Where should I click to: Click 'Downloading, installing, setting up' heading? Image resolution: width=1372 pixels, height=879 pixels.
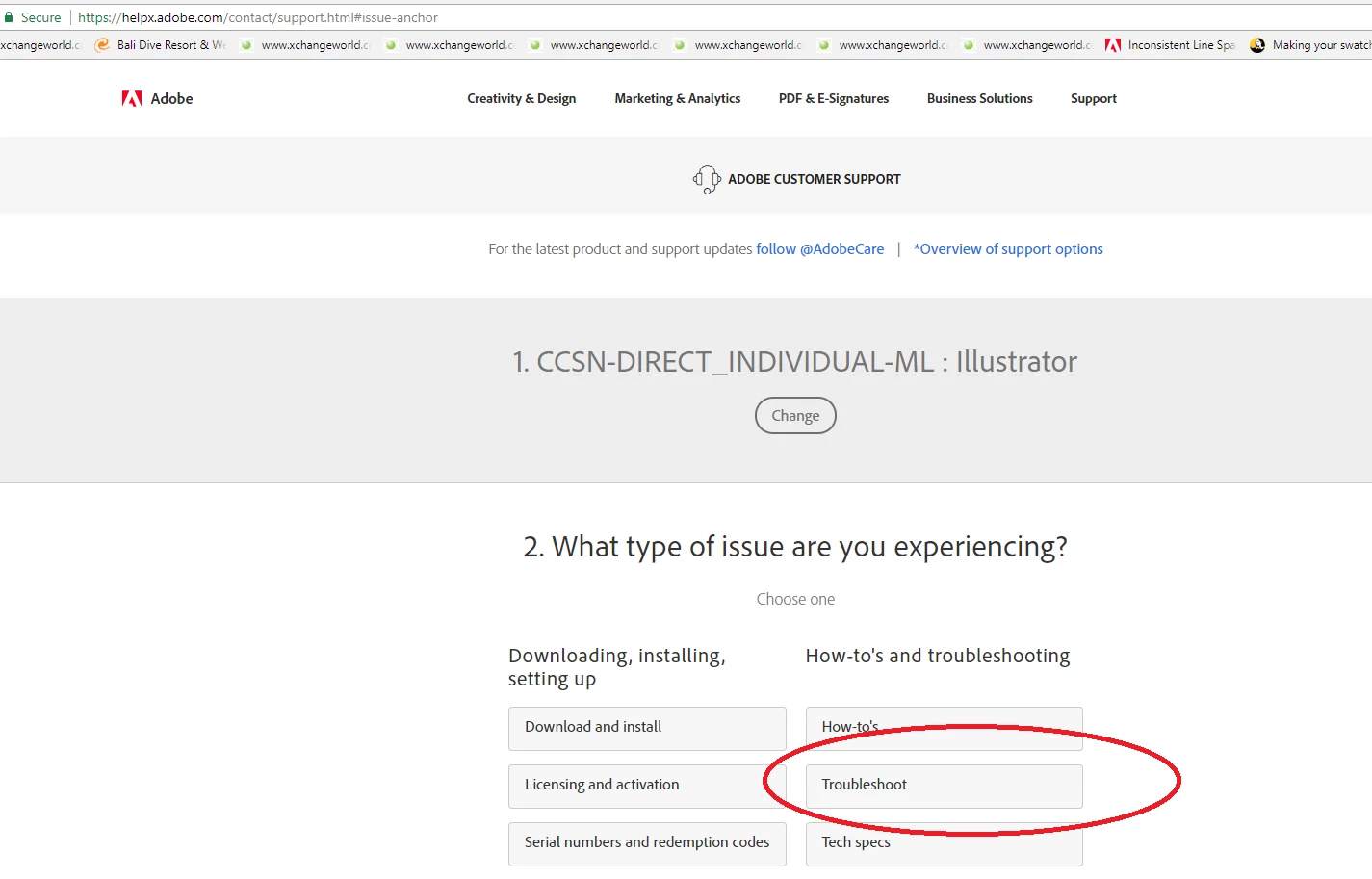click(617, 667)
